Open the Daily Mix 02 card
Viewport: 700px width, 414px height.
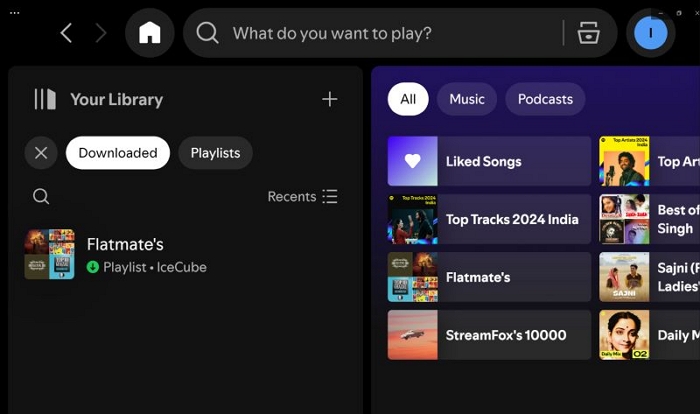650,335
